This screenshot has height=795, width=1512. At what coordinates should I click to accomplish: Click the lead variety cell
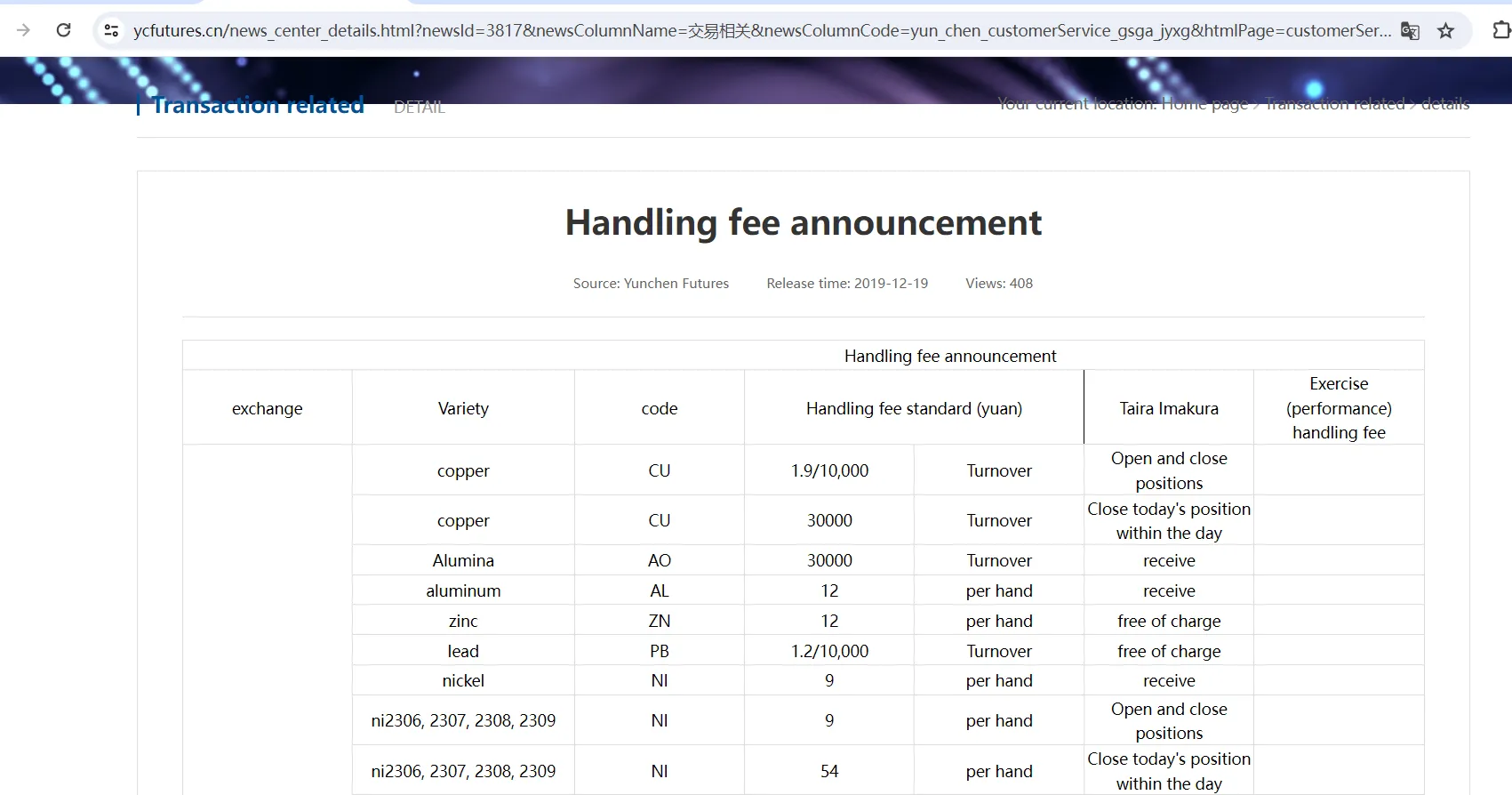coord(463,651)
